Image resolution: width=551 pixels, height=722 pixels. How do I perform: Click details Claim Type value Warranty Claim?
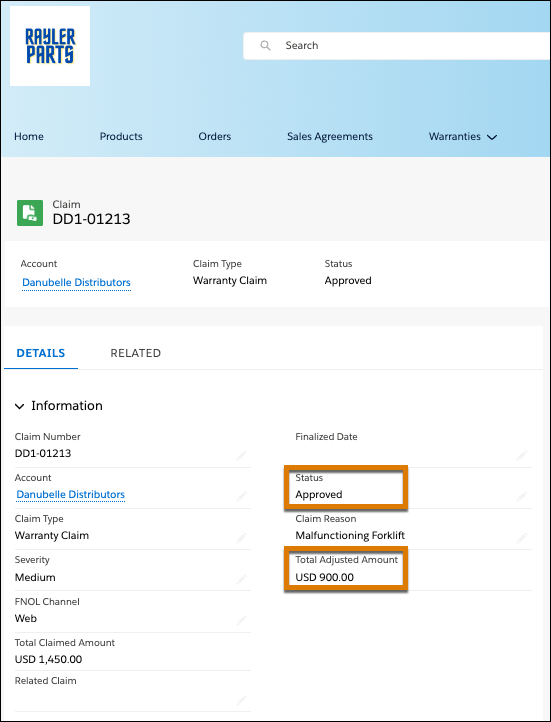coord(52,536)
